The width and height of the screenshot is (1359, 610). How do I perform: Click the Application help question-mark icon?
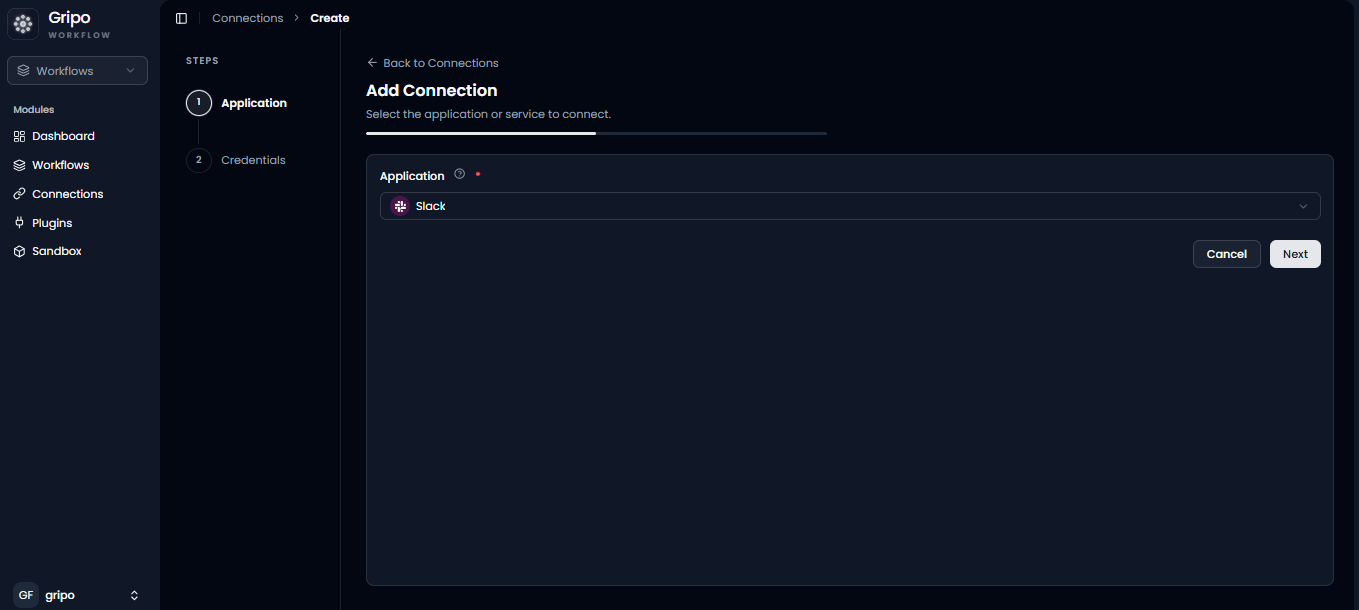click(x=460, y=174)
